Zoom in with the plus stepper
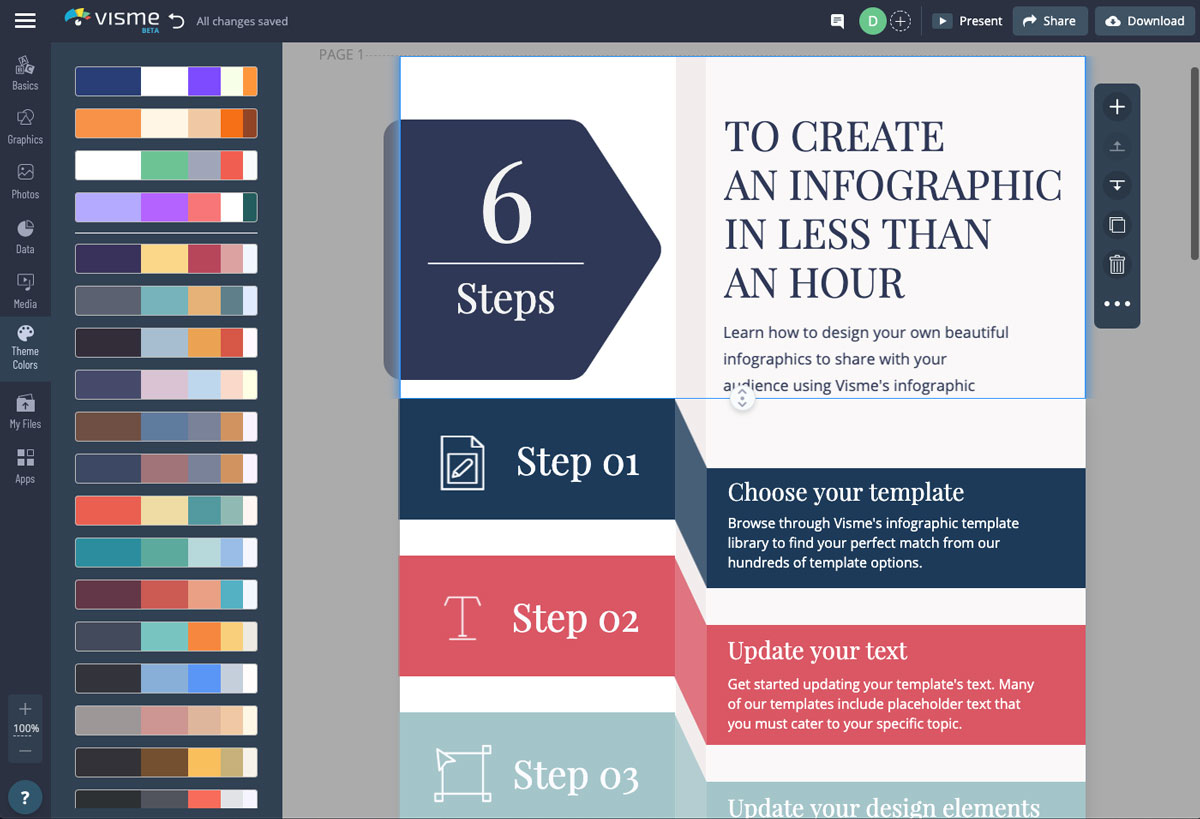Image resolution: width=1200 pixels, height=819 pixels. click(25, 709)
